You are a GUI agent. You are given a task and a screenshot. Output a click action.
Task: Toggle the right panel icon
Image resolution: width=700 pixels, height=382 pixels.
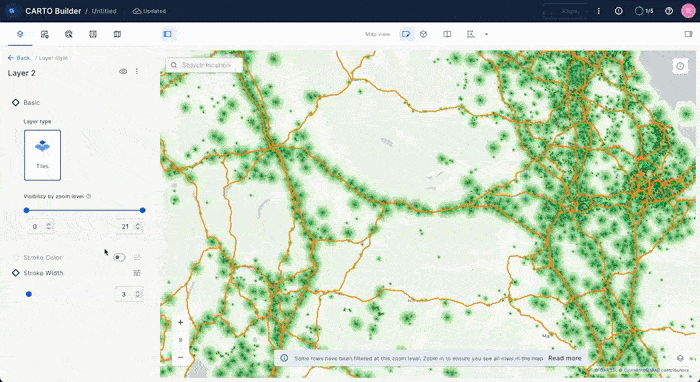[688, 34]
